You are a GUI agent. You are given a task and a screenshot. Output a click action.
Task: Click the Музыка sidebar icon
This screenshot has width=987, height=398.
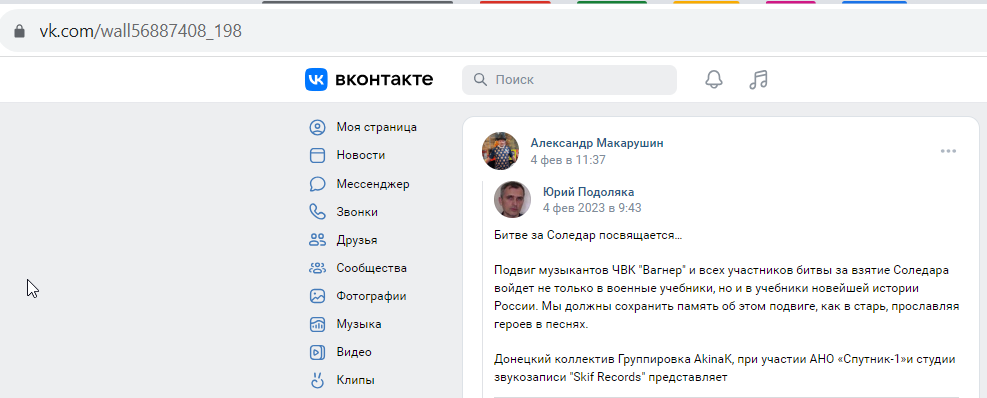(317, 324)
